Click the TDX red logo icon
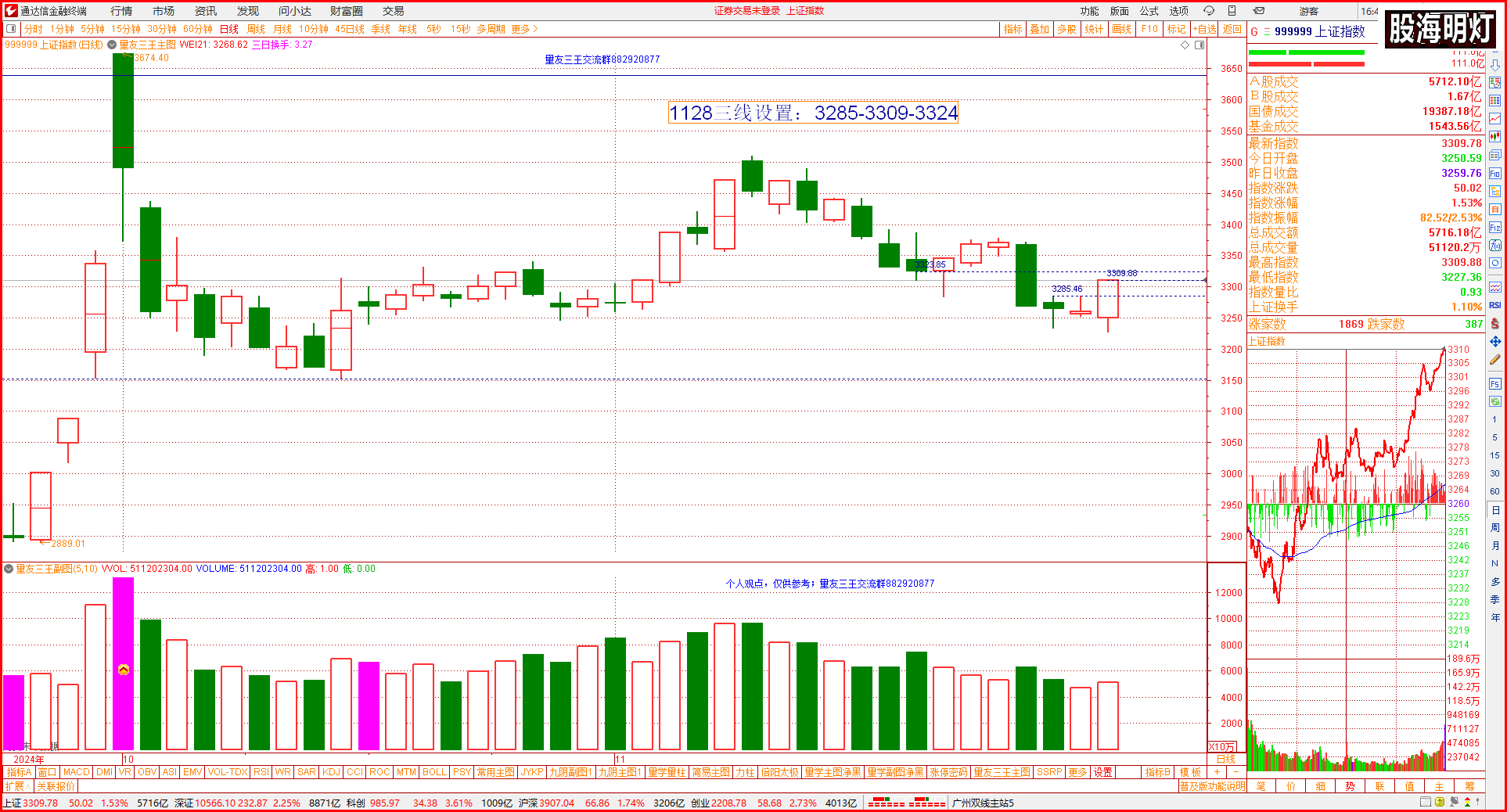 (11, 11)
